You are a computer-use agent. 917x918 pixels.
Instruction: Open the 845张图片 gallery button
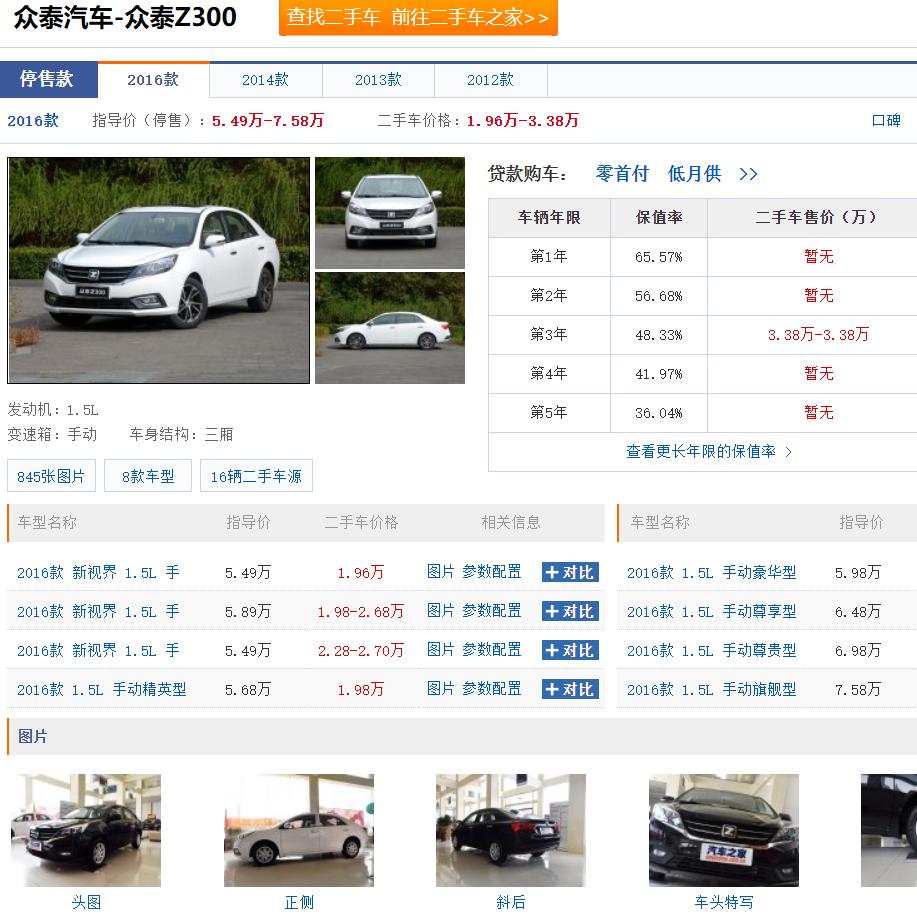click(x=51, y=476)
